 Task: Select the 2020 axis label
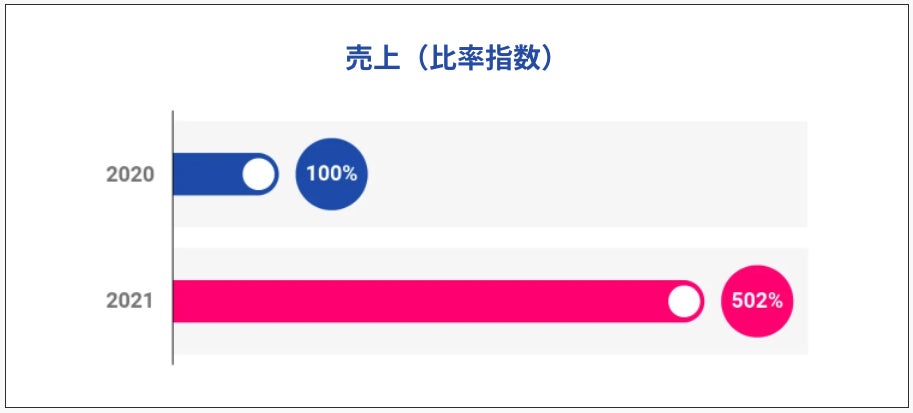click(x=130, y=174)
